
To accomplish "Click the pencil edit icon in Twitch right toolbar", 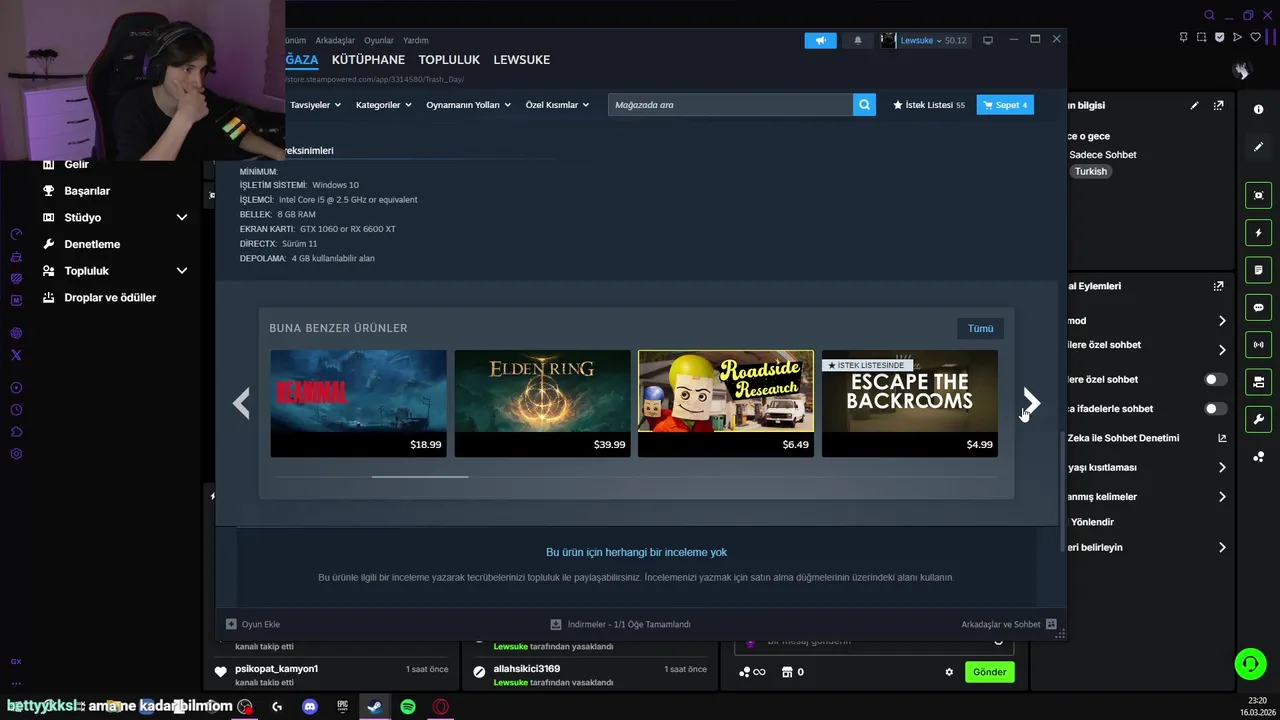I will coord(1258,147).
